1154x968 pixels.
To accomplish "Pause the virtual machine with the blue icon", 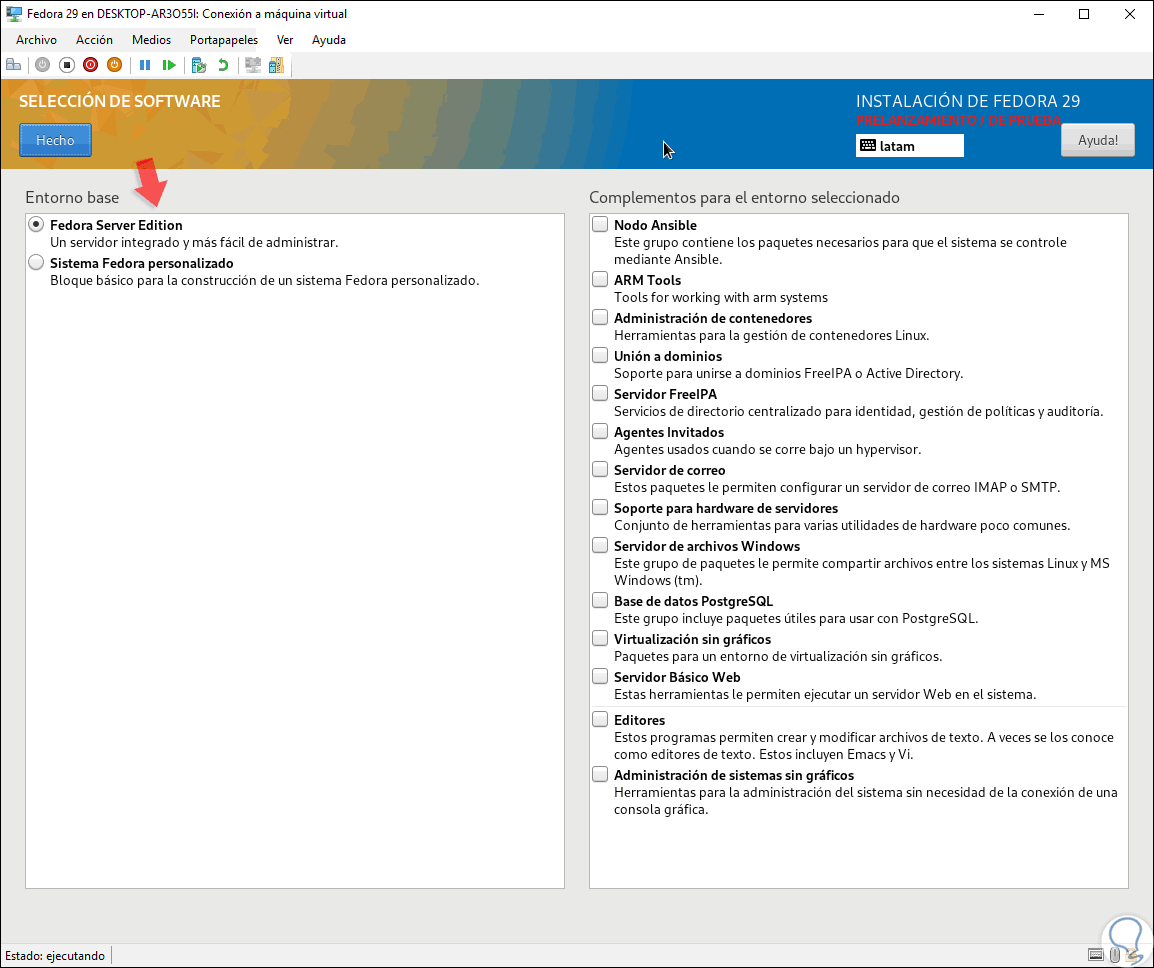I will pos(145,65).
